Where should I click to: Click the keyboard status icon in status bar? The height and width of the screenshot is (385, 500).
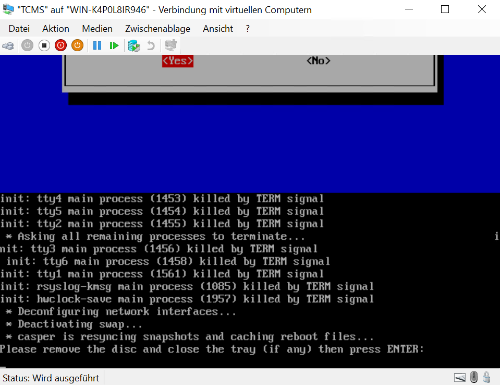point(460,378)
